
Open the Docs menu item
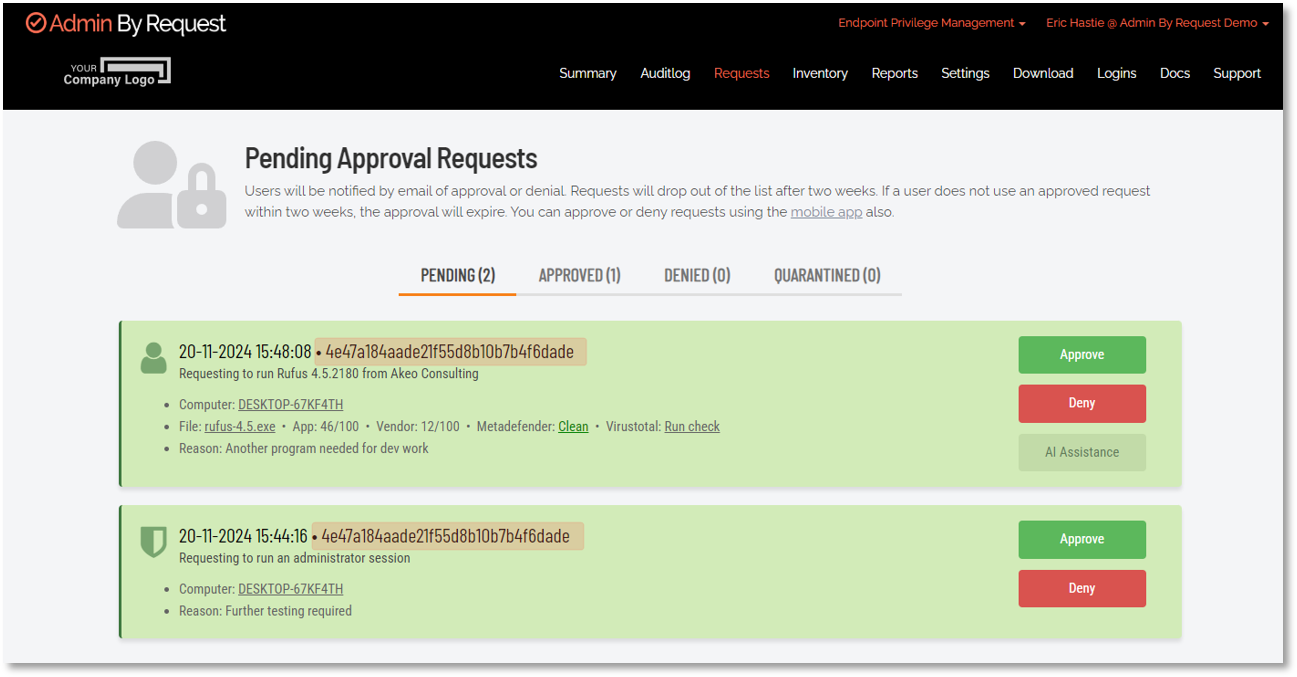click(1175, 73)
